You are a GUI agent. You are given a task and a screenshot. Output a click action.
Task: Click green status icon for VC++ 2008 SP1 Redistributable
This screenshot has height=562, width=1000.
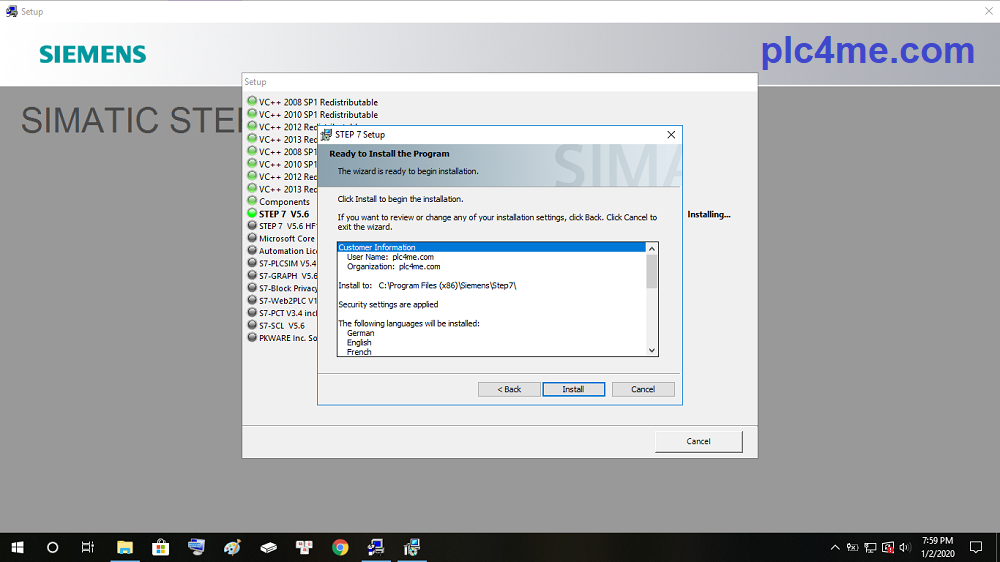252,101
